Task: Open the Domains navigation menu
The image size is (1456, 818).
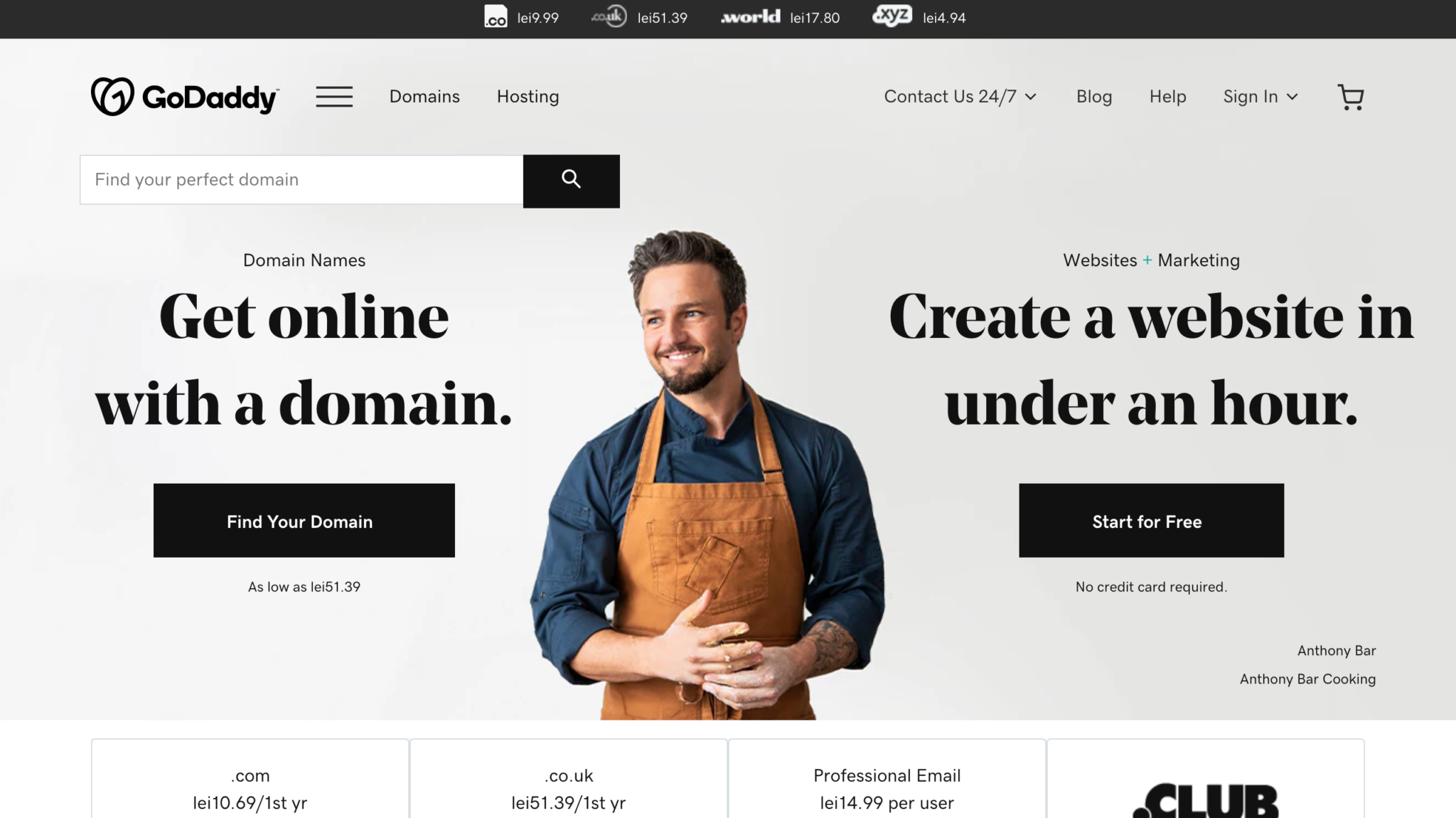Action: coord(424,95)
